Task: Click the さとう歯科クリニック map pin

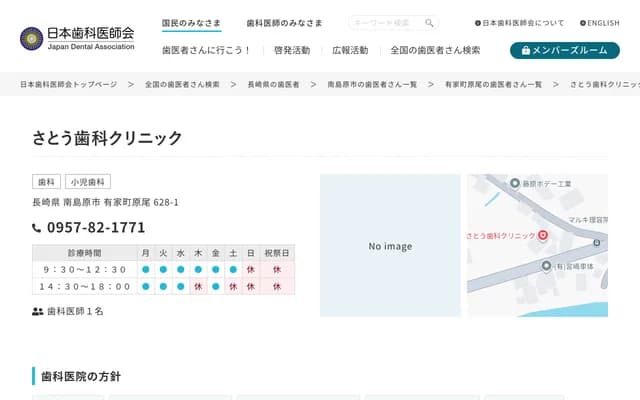Action: pyautogui.click(x=543, y=234)
